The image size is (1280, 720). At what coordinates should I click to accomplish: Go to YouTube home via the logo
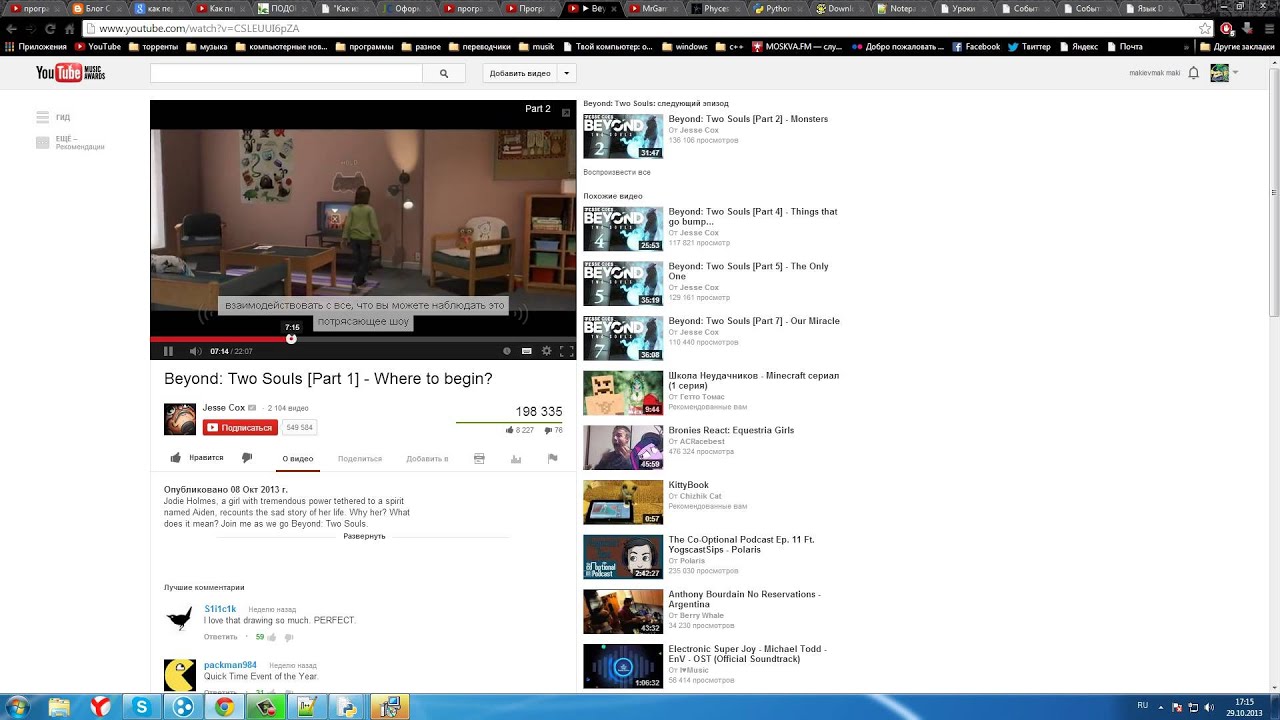click(70, 73)
